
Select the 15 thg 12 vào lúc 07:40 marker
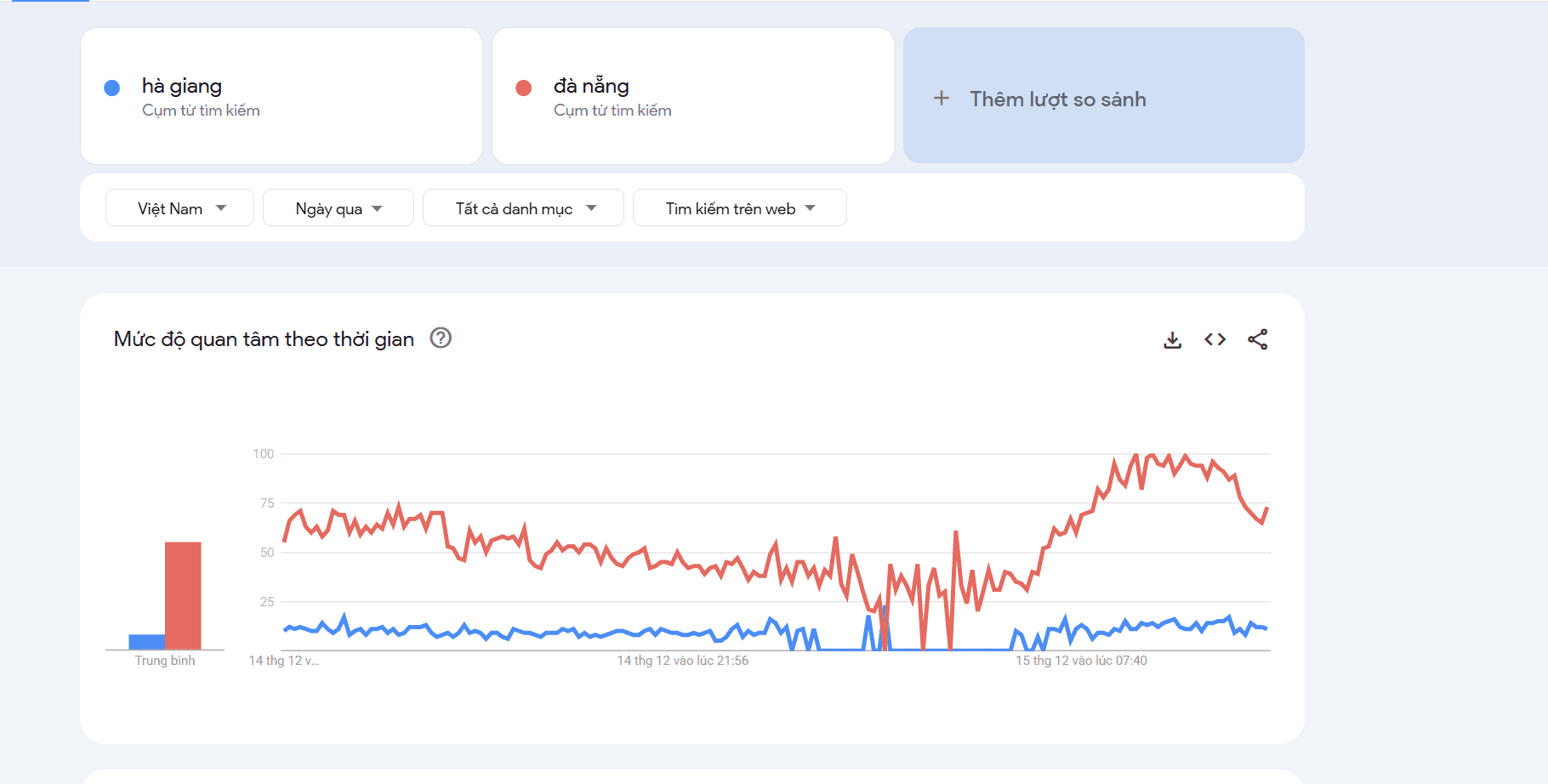point(1081,661)
